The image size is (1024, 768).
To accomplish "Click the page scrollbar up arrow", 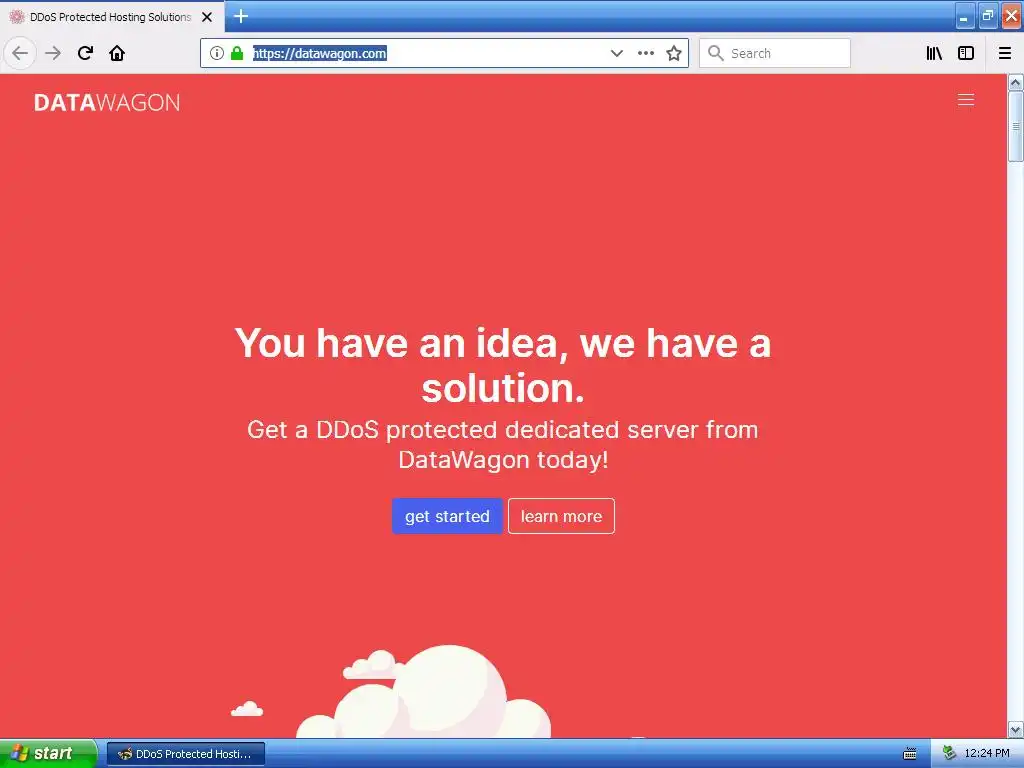I will (x=1016, y=82).
